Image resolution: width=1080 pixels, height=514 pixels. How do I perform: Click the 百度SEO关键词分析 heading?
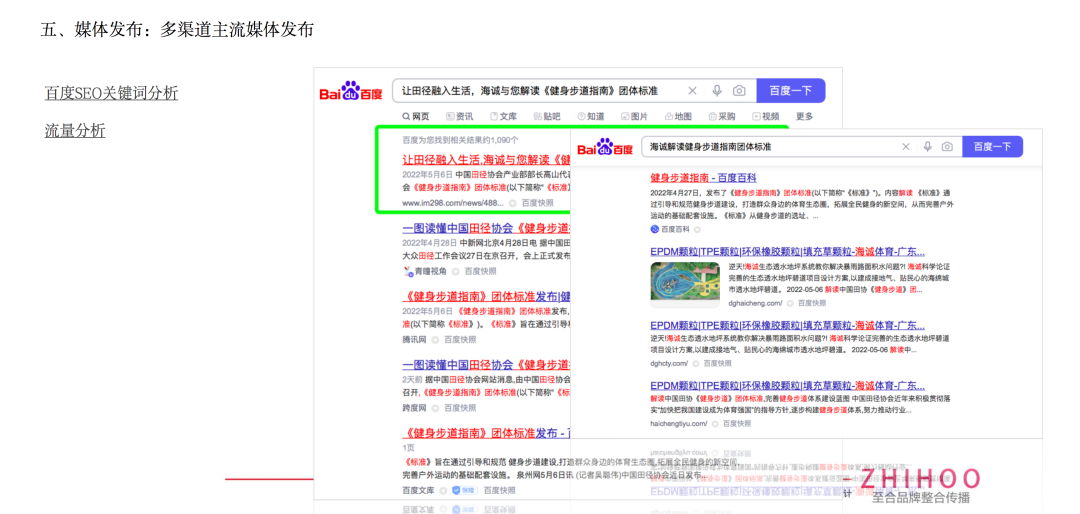[111, 93]
